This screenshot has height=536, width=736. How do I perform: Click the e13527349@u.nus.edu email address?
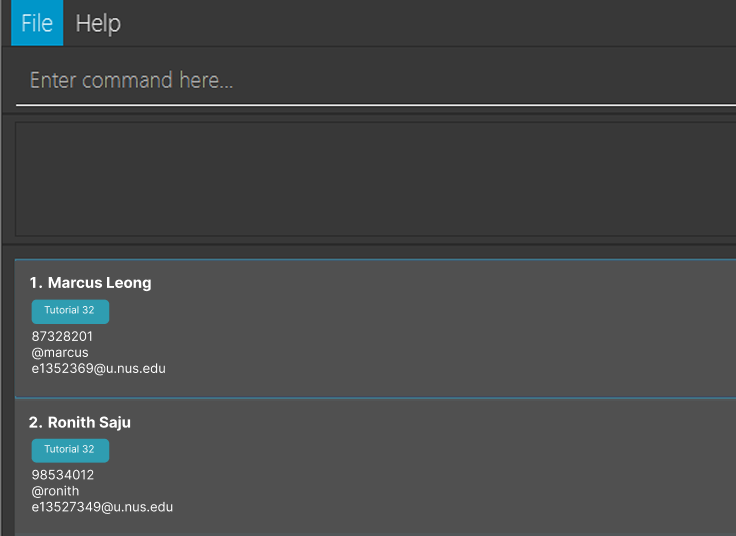tap(102, 507)
